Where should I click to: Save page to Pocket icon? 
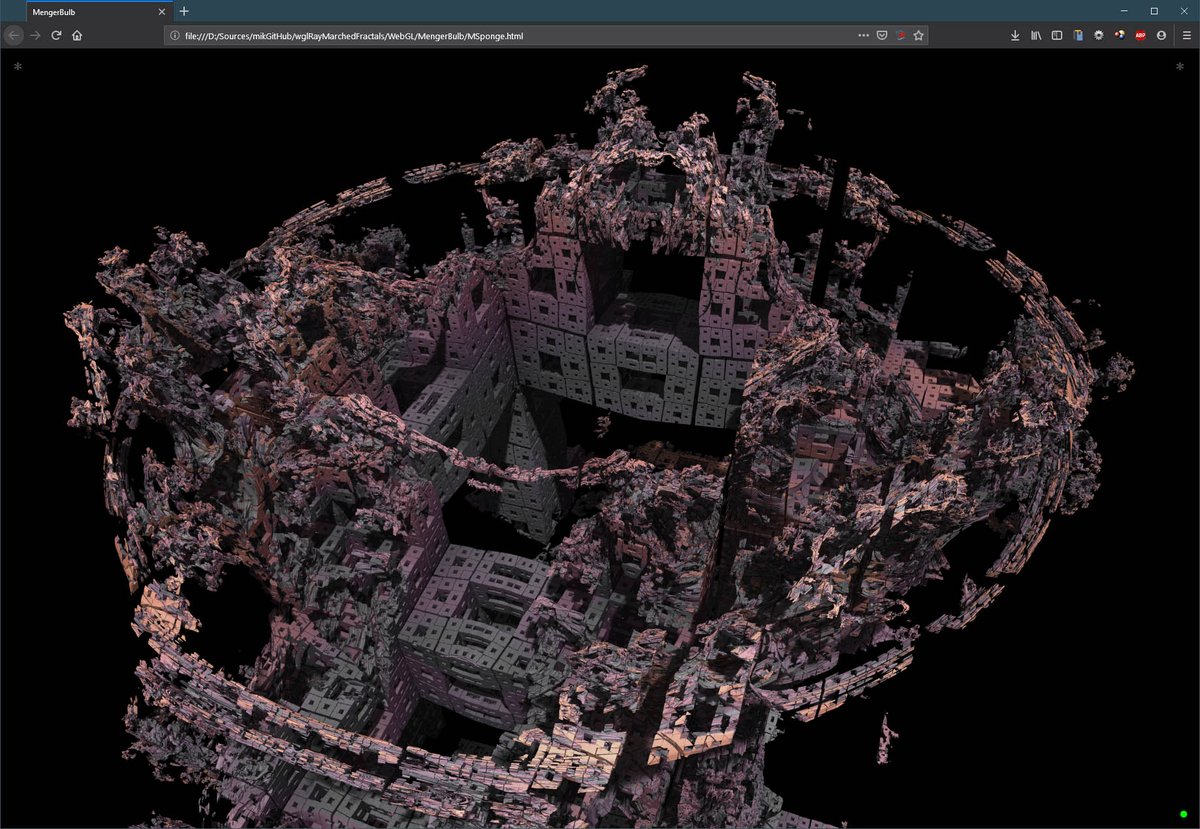(x=882, y=35)
